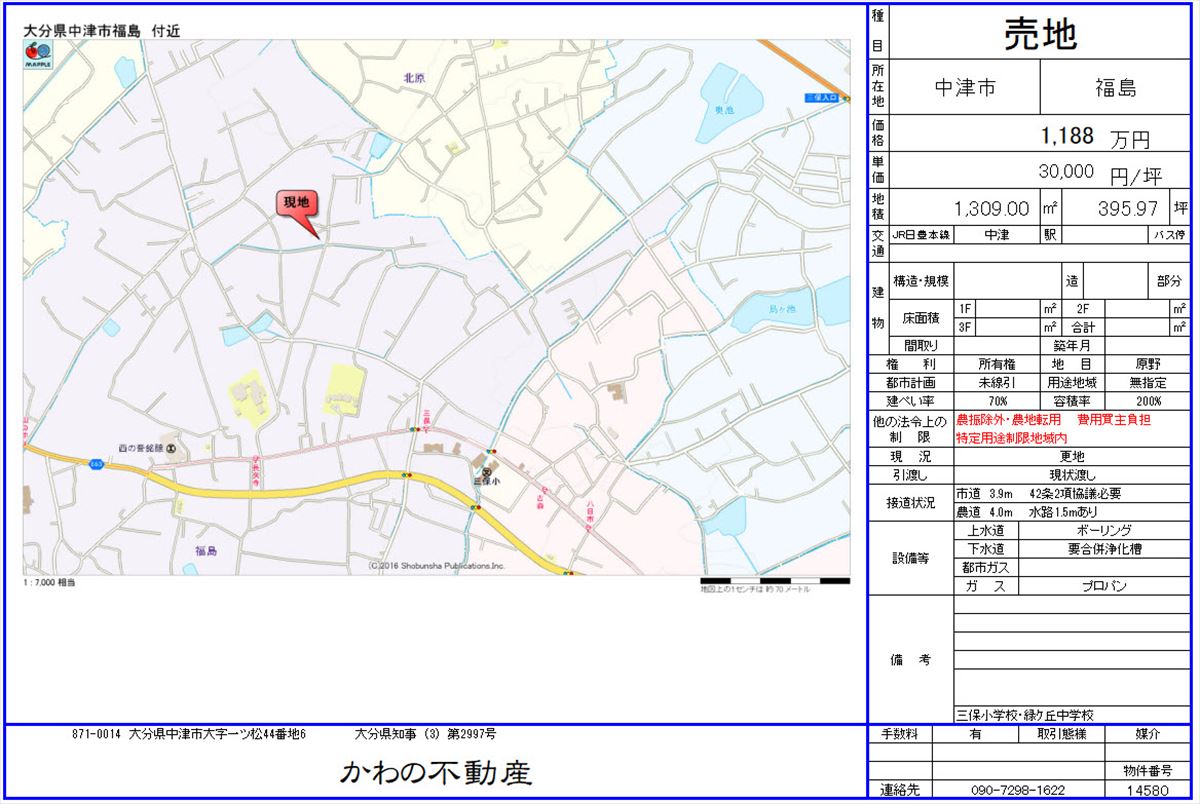Click the Shobunsha Publications copyright text
The width and height of the screenshot is (1200, 804).
tap(436, 565)
